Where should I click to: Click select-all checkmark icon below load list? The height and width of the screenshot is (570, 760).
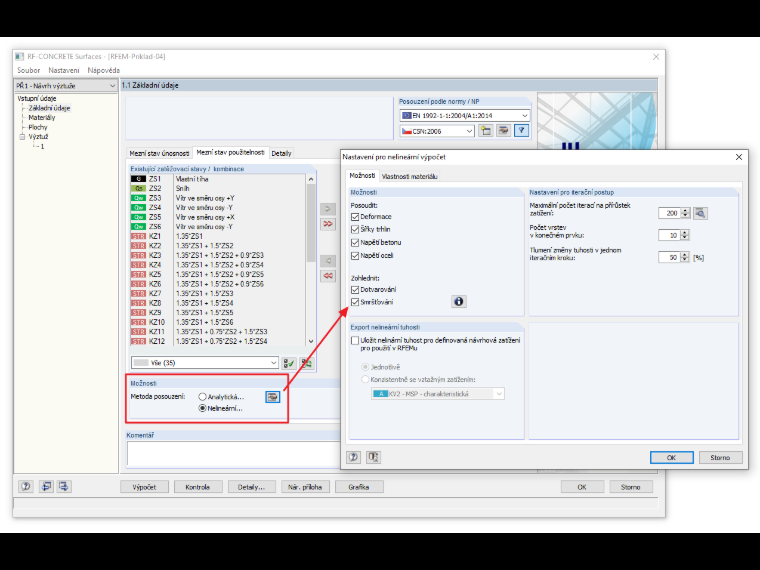click(289, 363)
